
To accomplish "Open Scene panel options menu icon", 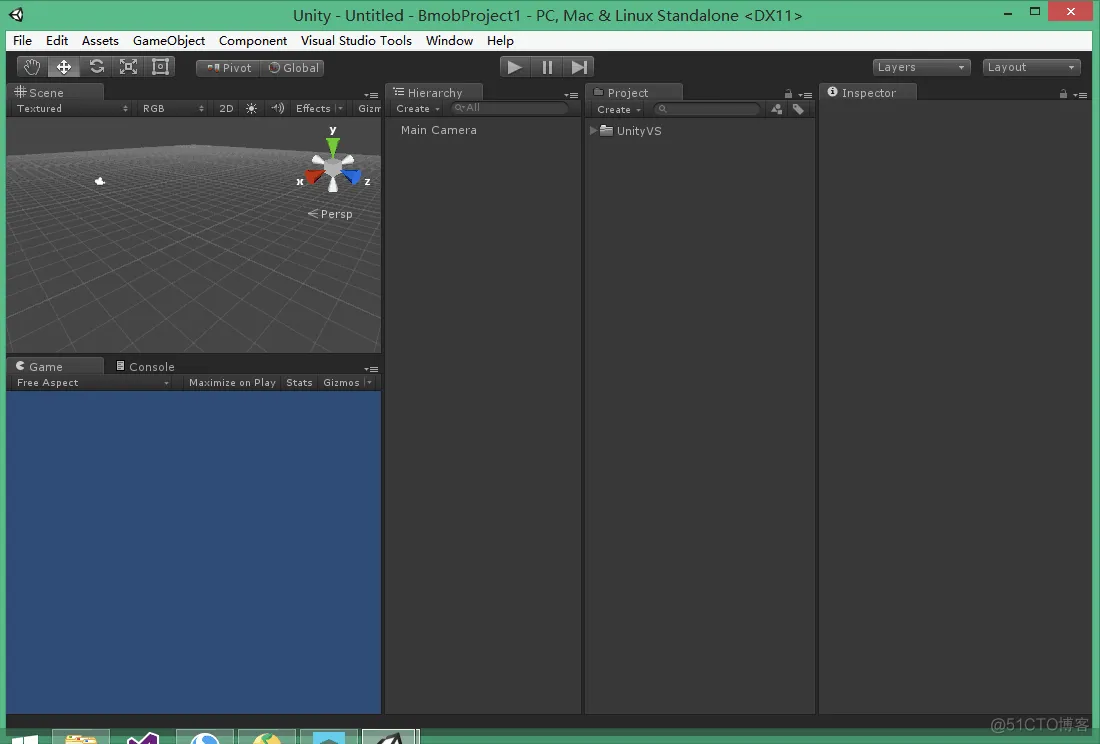I will 371,95.
